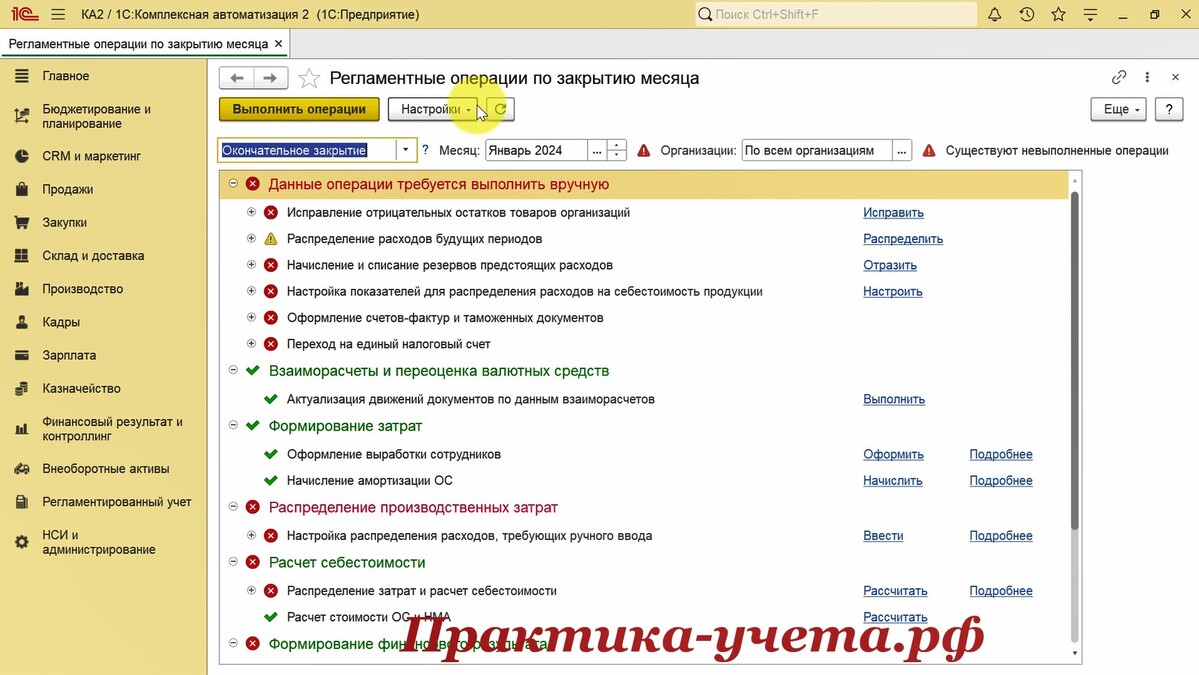
Task: Click the Организации field
Action: pos(817,151)
